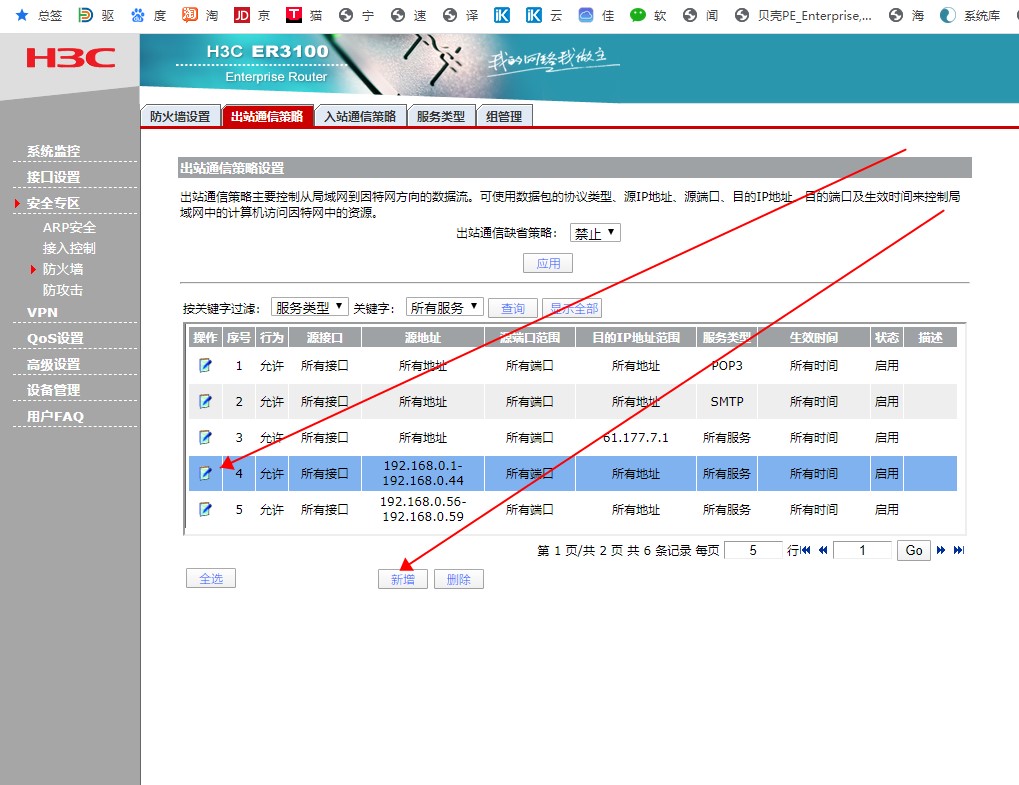Click the POP3 service type cell
Viewport: 1019px width, 785px height.
click(x=727, y=365)
